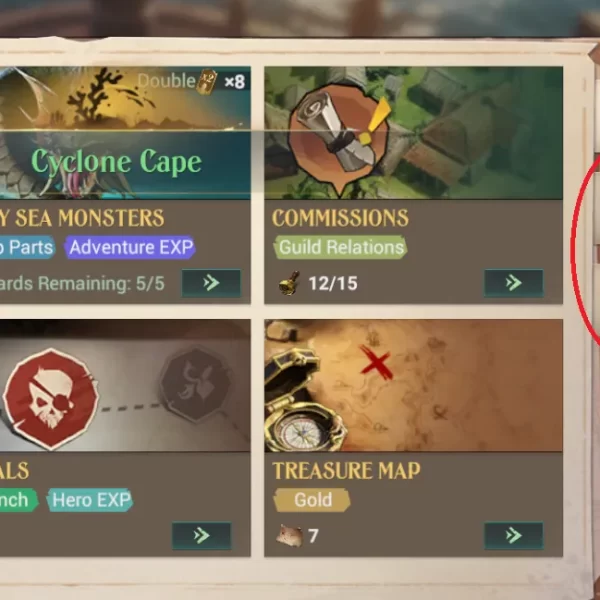Select the Hero EXP reward tag
Image resolution: width=600 pixels, height=600 pixels.
point(90,500)
